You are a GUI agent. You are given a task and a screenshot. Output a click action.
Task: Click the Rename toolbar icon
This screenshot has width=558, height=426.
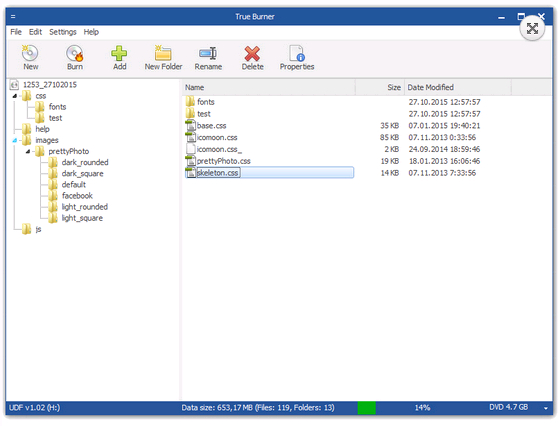208,53
